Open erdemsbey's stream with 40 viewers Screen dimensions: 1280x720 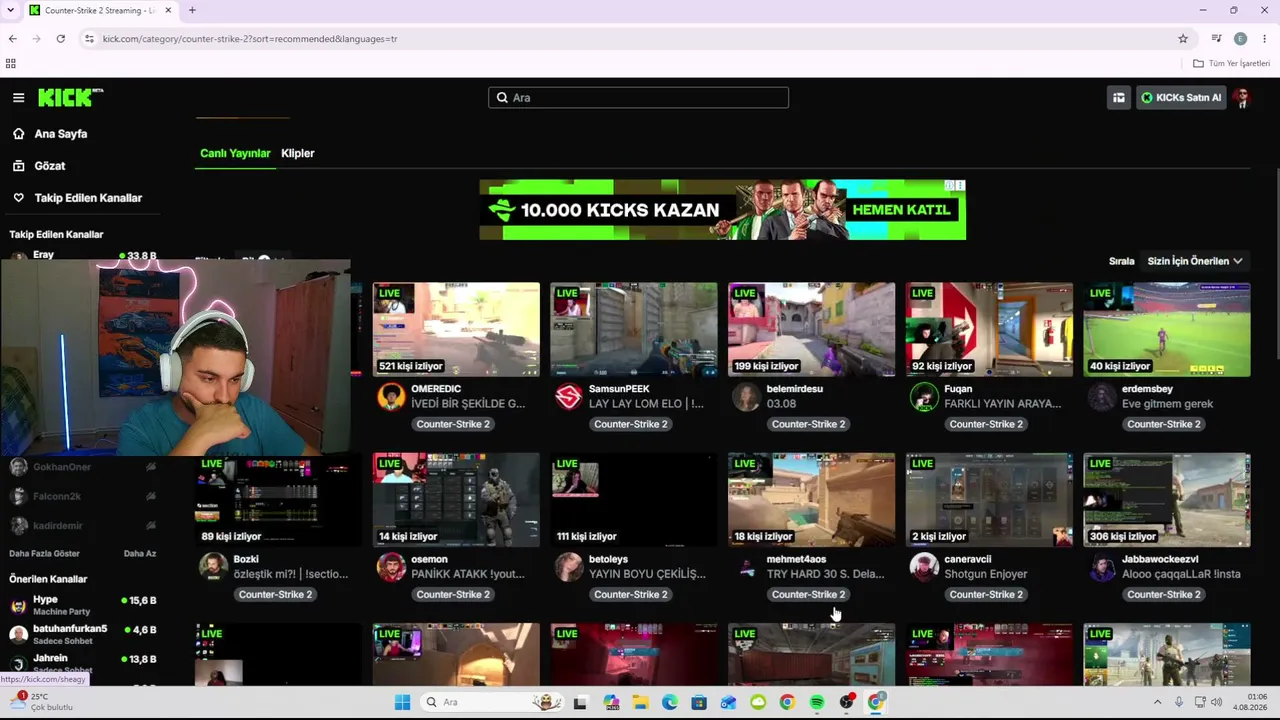pos(1167,329)
